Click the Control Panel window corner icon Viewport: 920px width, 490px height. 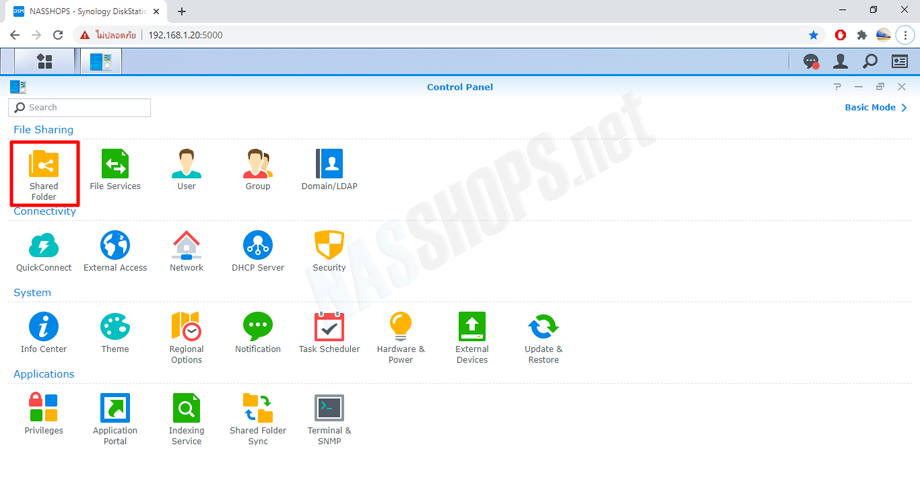point(18,87)
